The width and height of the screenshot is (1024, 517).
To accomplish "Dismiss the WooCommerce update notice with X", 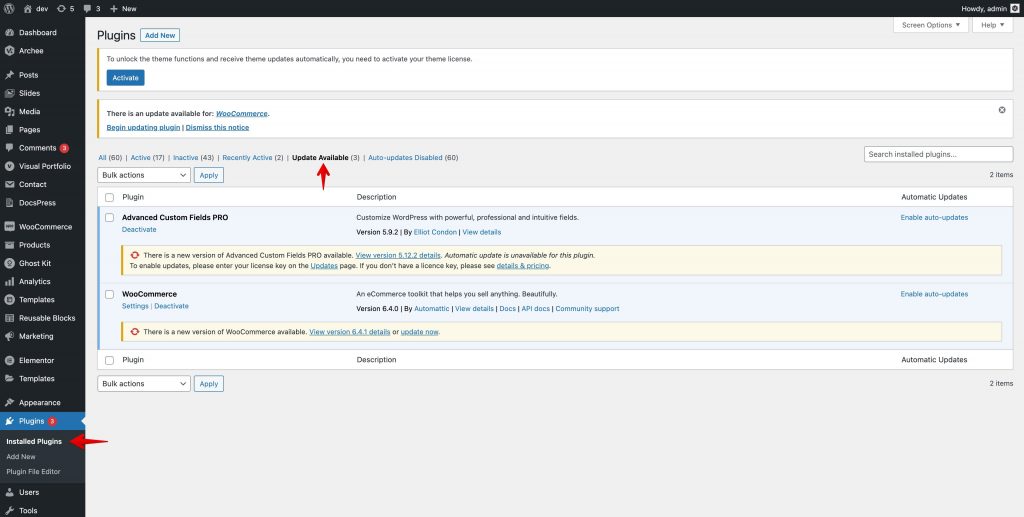I will 1002,110.
